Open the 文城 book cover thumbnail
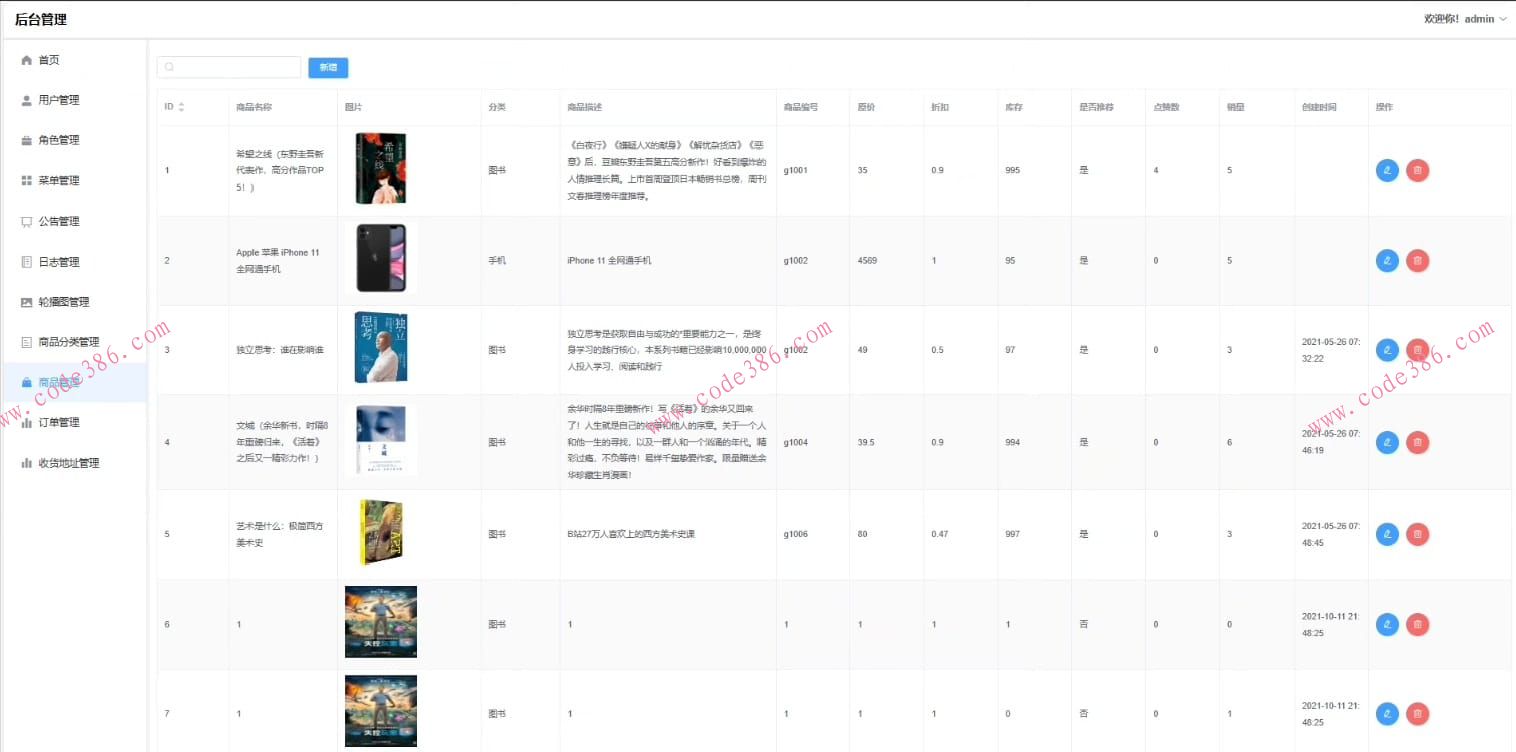The width and height of the screenshot is (1516, 752). click(x=381, y=440)
